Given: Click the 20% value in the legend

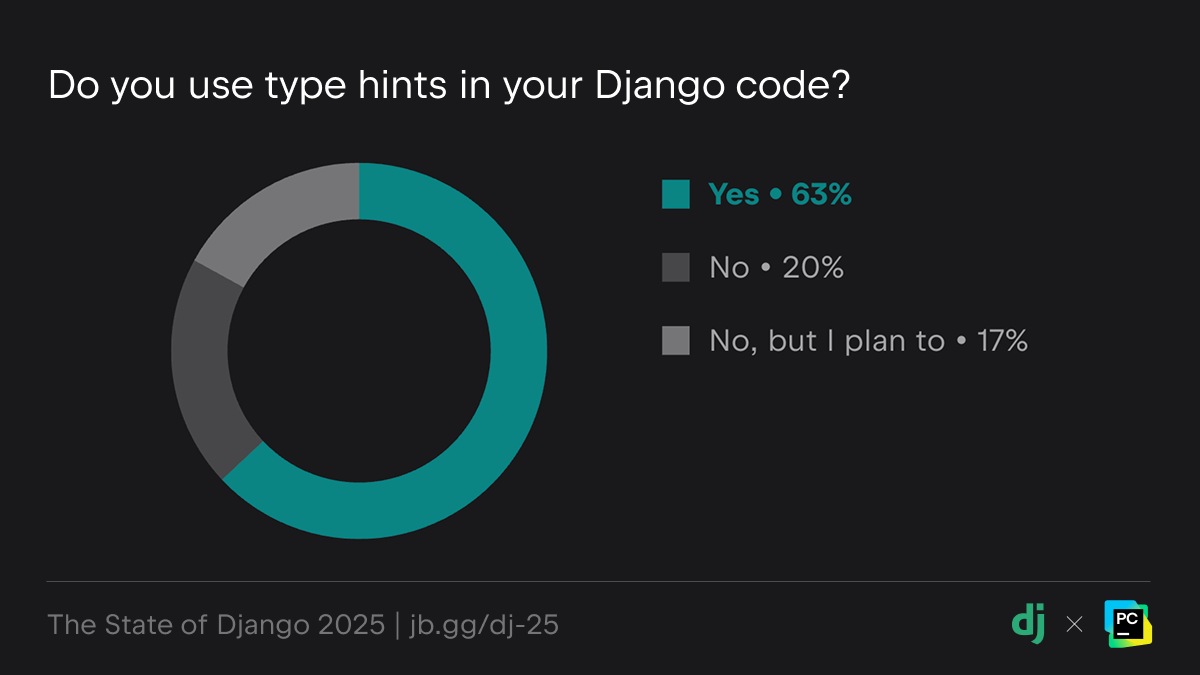Looking at the screenshot, I should click(814, 267).
